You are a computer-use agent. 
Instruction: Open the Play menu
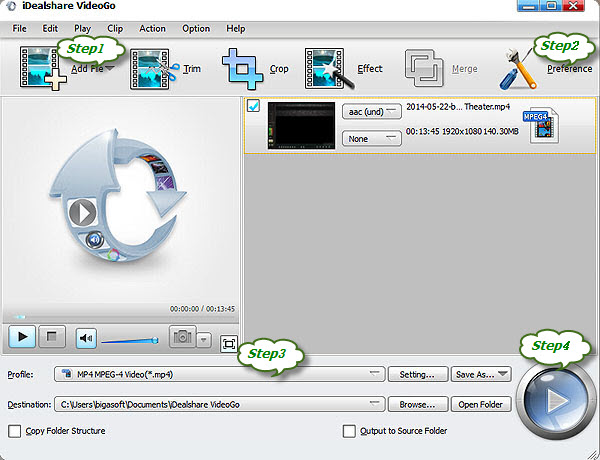click(x=82, y=29)
